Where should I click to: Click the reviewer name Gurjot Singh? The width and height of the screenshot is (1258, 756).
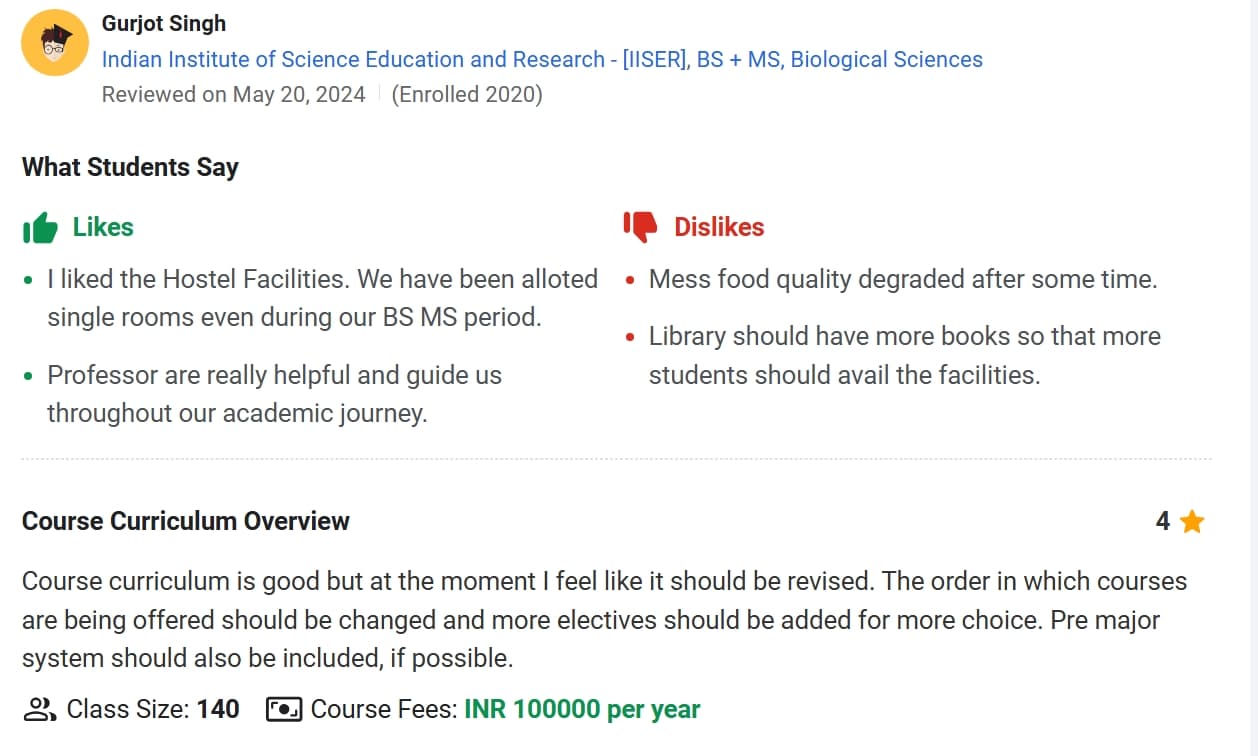[x=164, y=23]
